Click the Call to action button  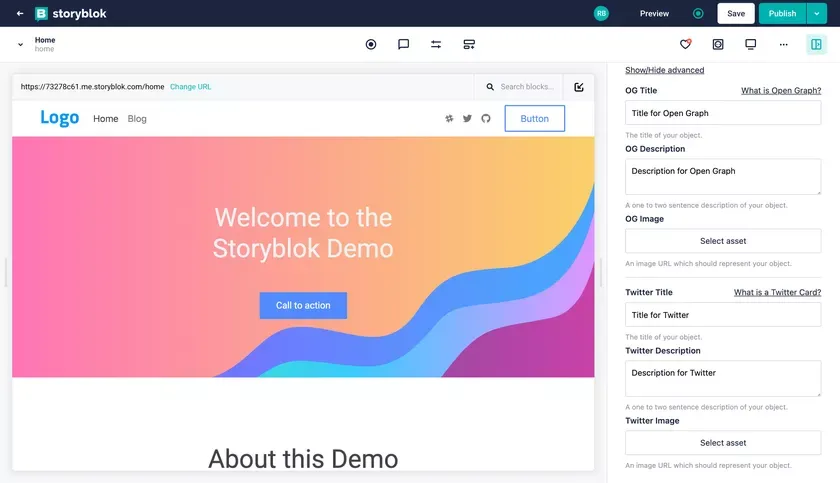[303, 305]
